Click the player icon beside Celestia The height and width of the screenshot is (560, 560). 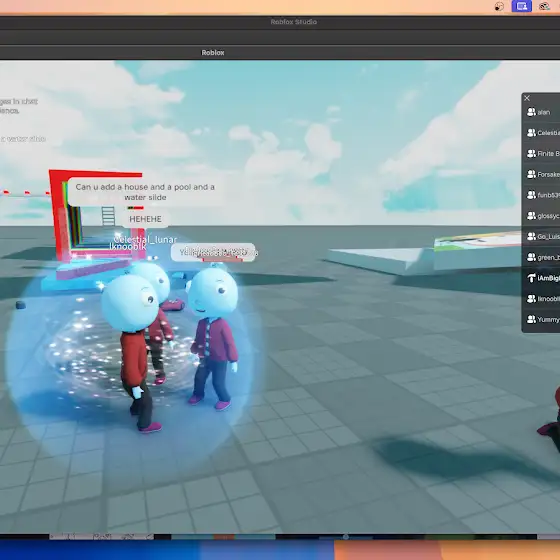click(531, 133)
